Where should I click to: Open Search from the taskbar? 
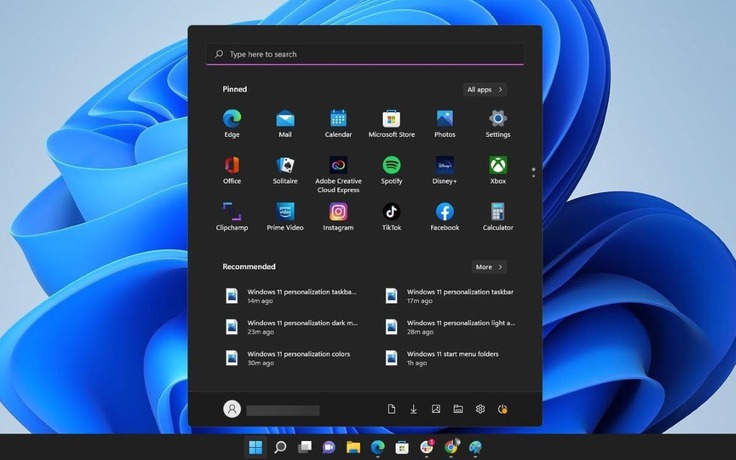pyautogui.click(x=280, y=447)
